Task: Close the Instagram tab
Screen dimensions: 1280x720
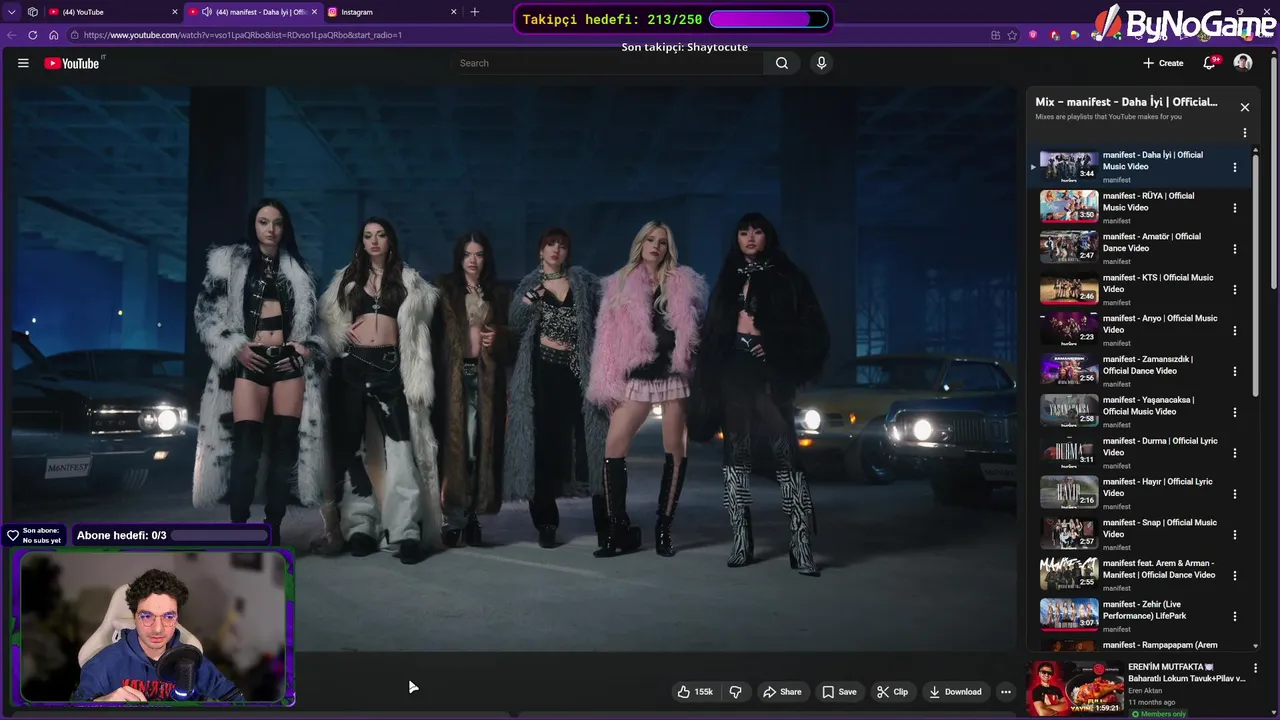Action: 454,12
